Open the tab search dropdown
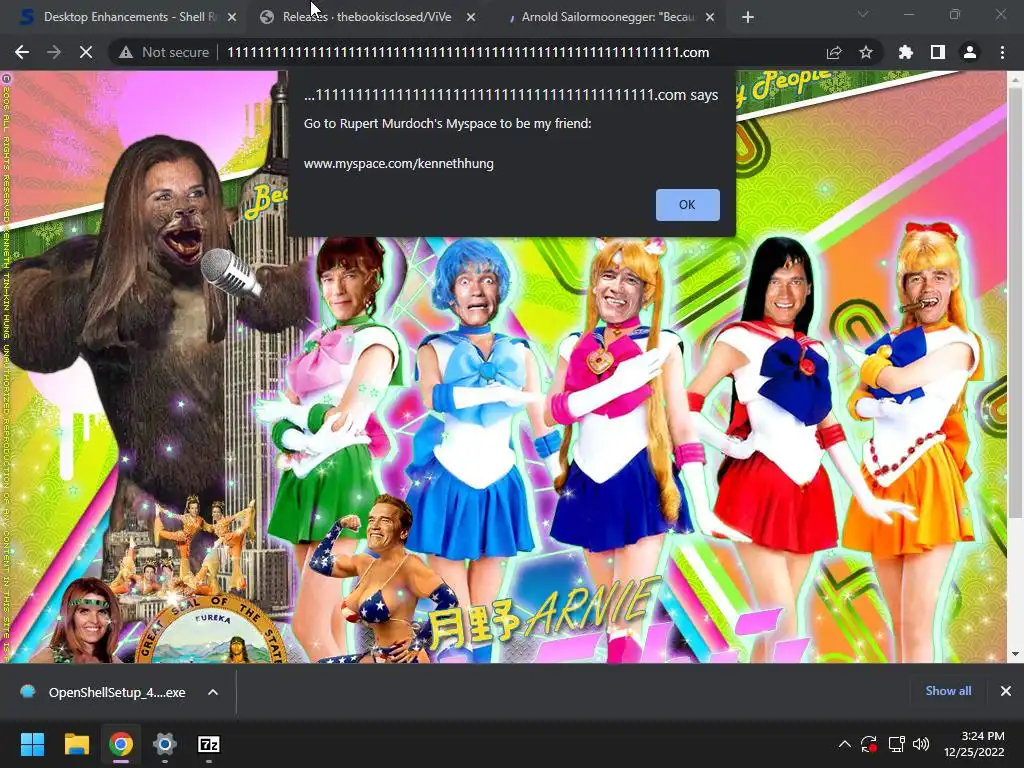The height and width of the screenshot is (768, 1024). point(863,14)
